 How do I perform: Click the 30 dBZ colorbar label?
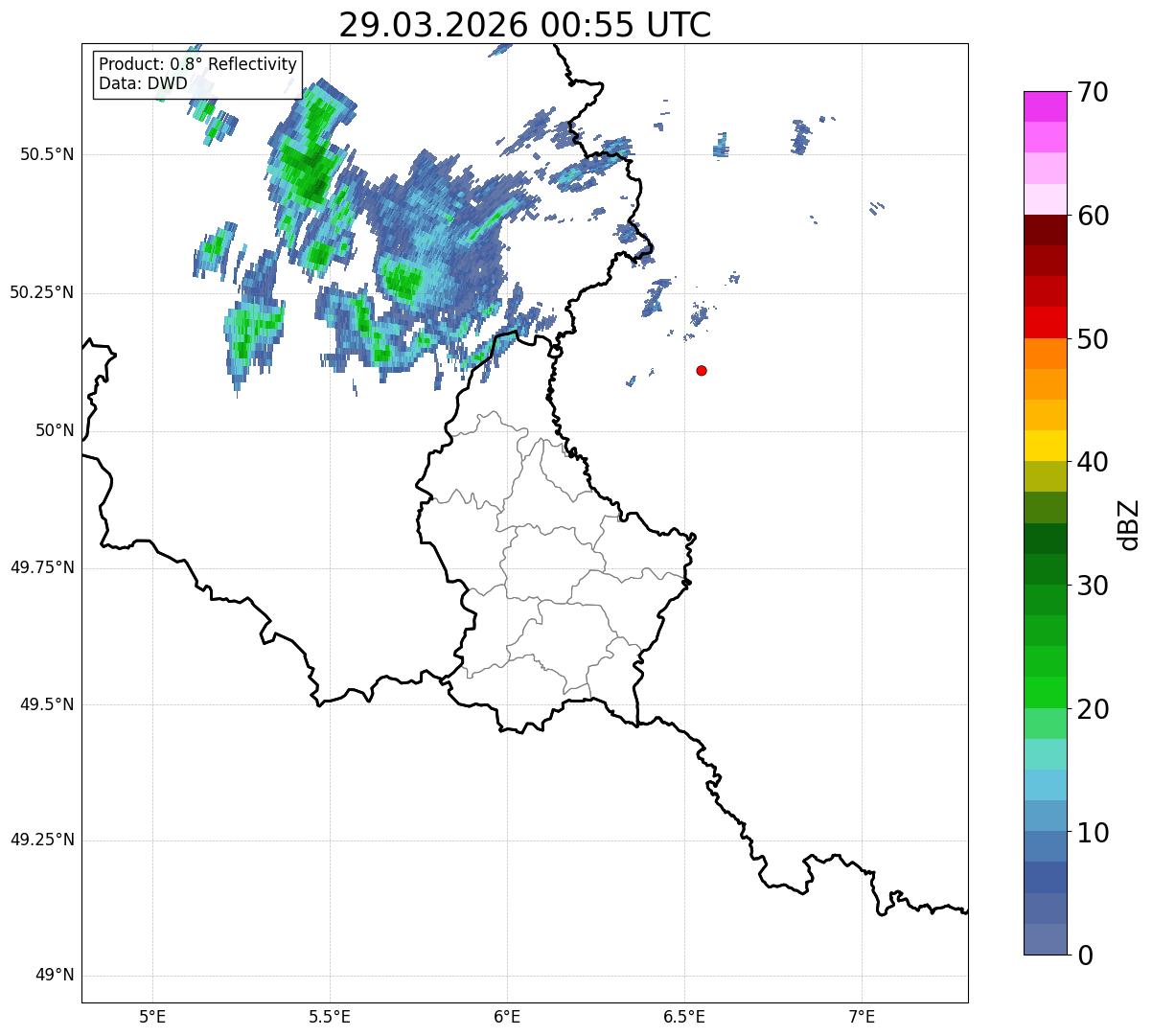[1092, 586]
